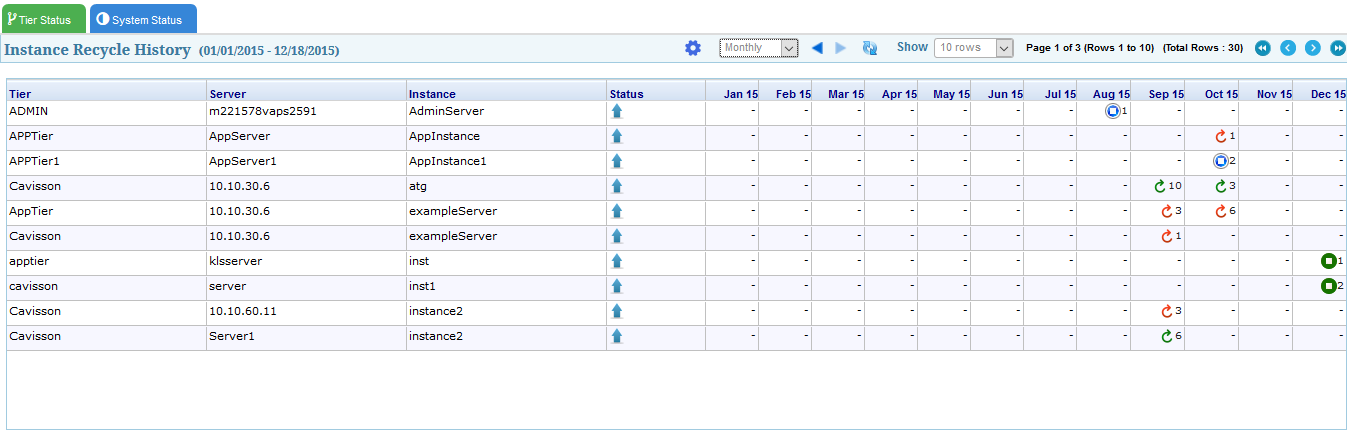The height and width of the screenshot is (438, 1347).
Task: Select the AppServer1 server cell
Action: [x=306, y=161]
